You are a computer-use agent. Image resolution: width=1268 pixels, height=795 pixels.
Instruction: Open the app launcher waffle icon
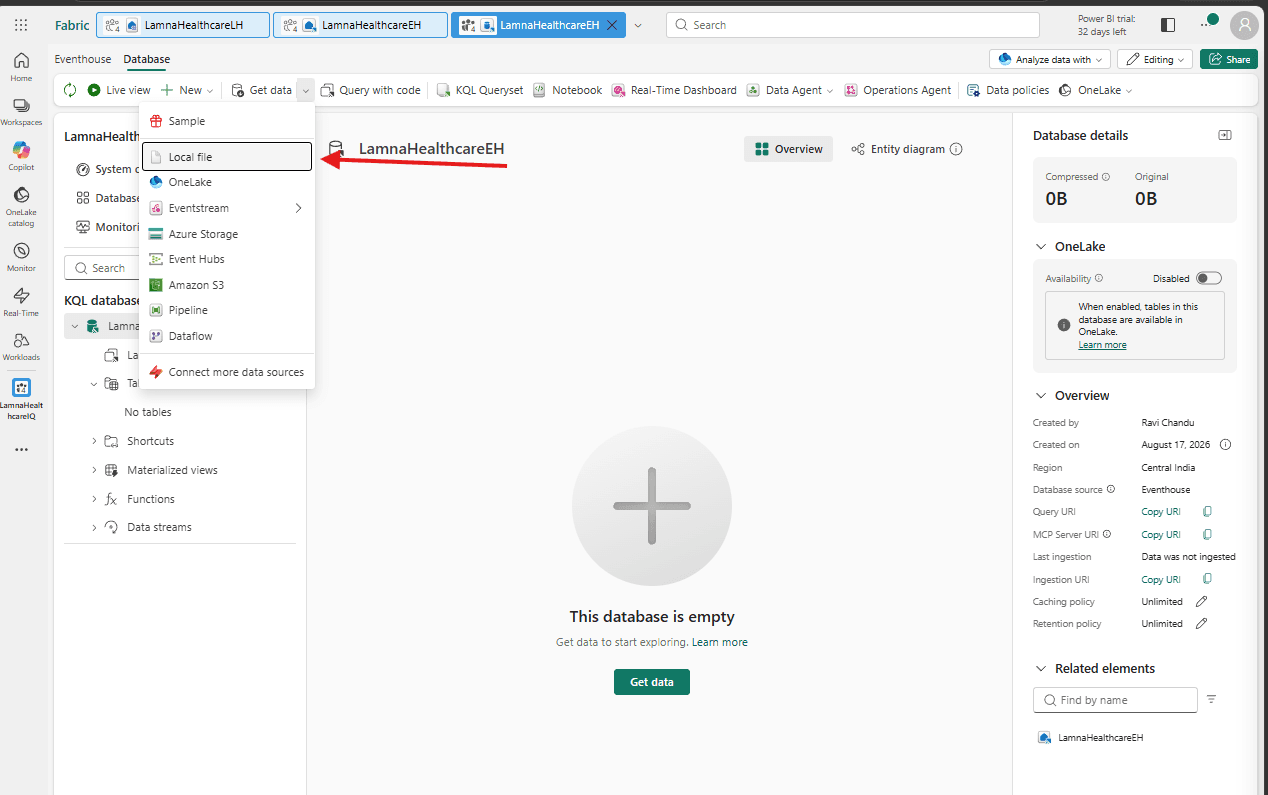coord(21,25)
